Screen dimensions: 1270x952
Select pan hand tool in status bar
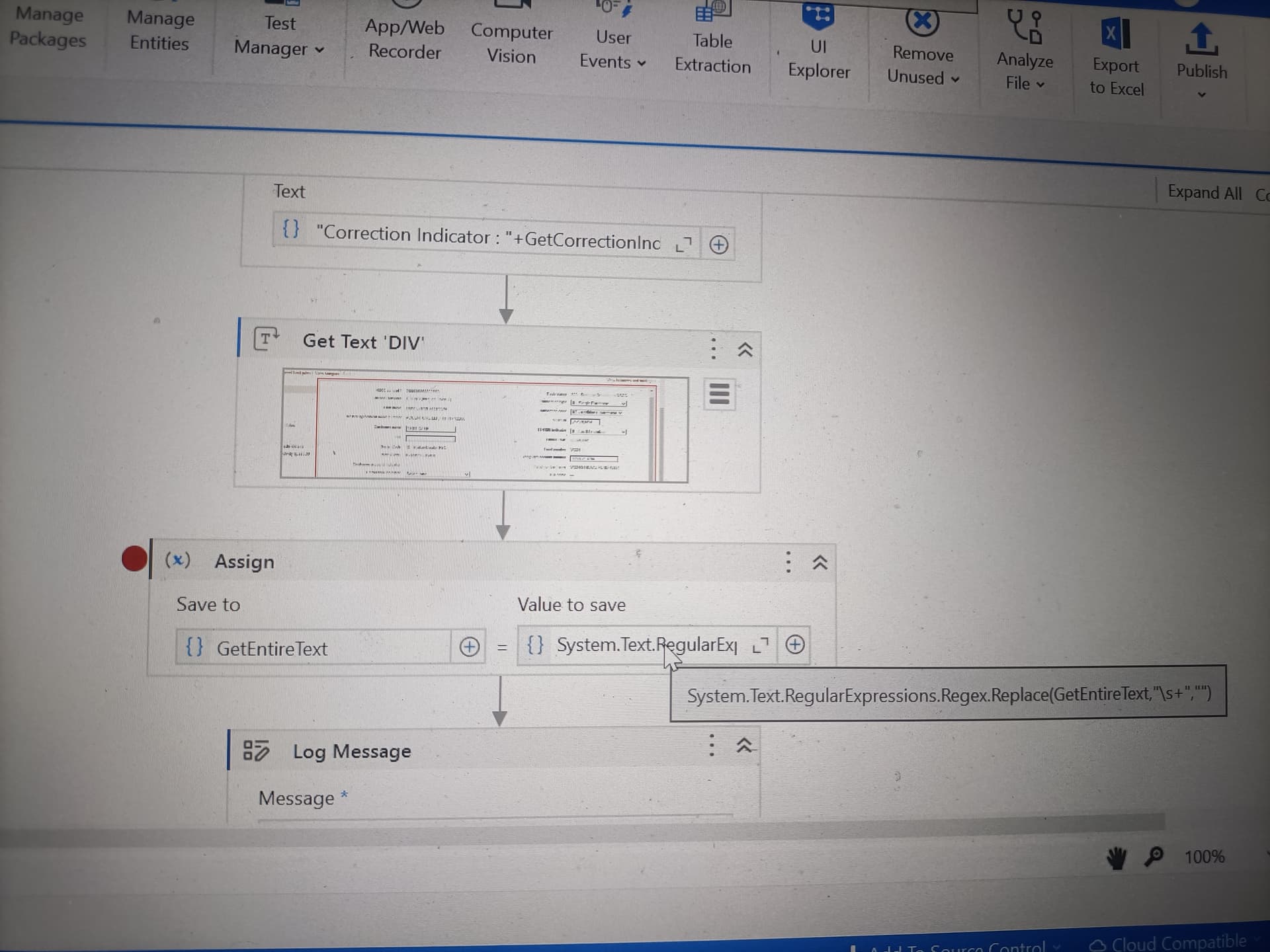pyautogui.click(x=1116, y=858)
